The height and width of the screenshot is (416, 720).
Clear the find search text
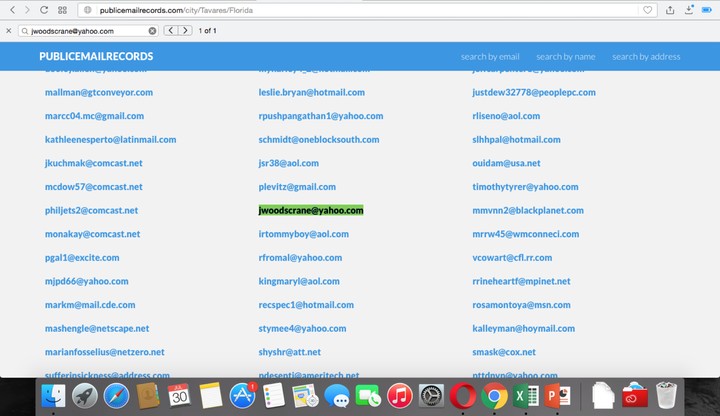tap(152, 31)
